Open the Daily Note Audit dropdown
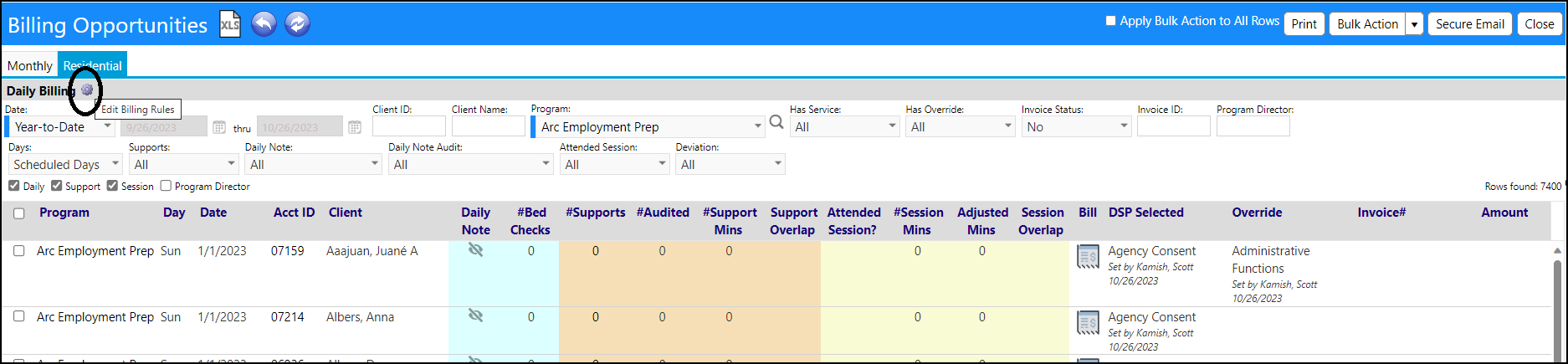This screenshot has height=364, width=1568. [471, 165]
